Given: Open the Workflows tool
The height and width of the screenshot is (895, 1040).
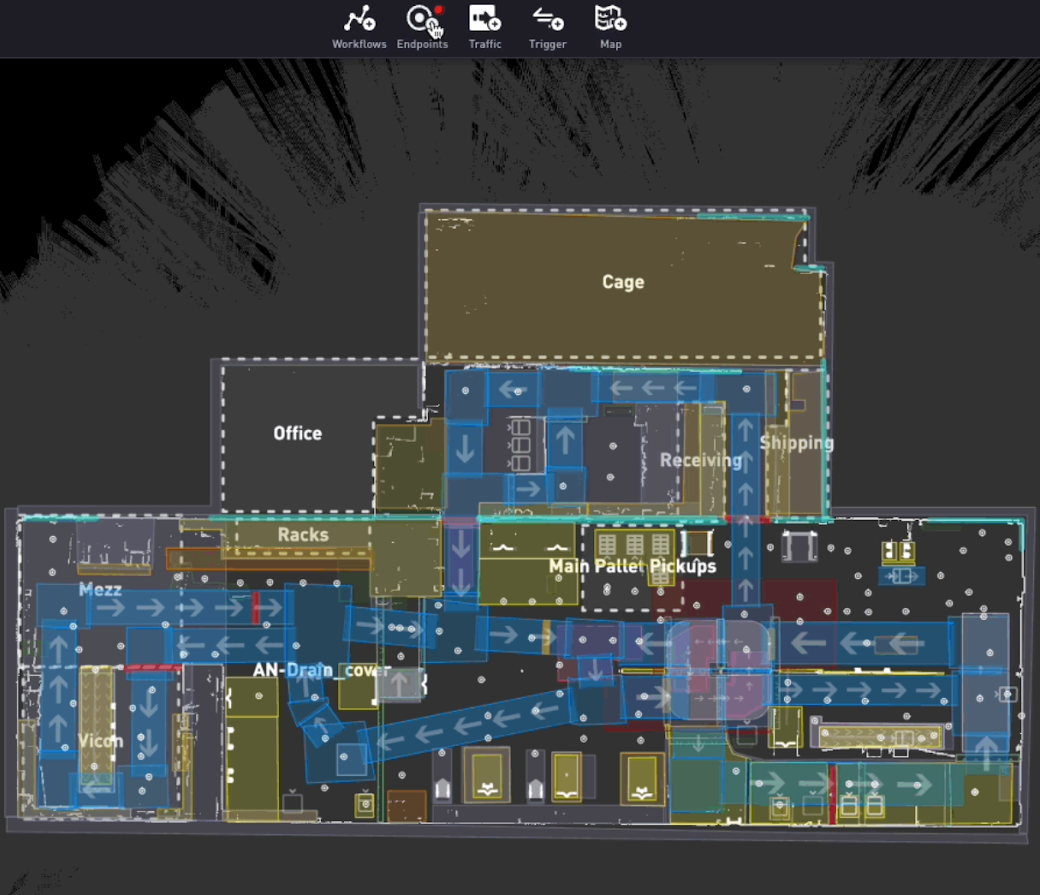Looking at the screenshot, I should [x=359, y=27].
